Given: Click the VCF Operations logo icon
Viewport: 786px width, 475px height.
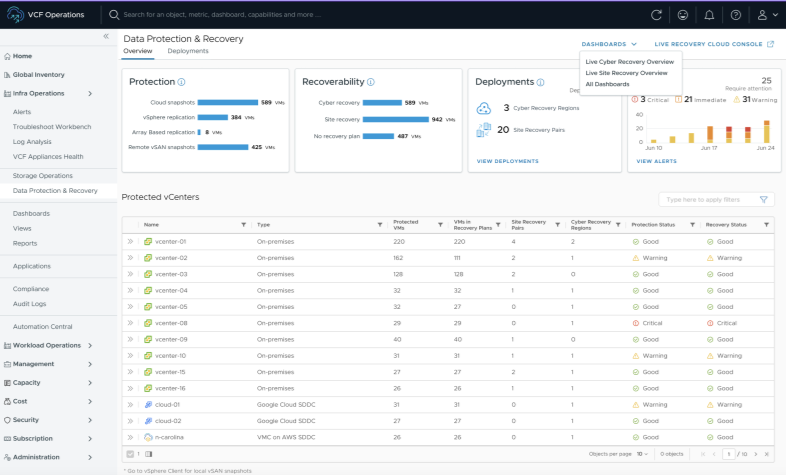Looking at the screenshot, I should 15,15.
